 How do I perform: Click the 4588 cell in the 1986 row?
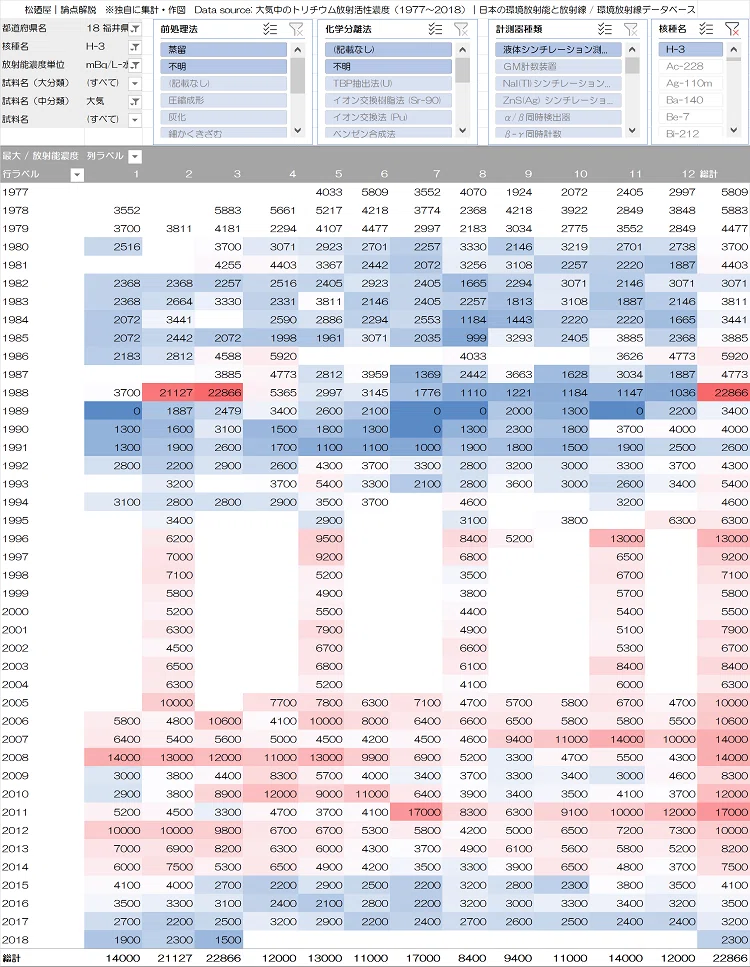click(219, 356)
